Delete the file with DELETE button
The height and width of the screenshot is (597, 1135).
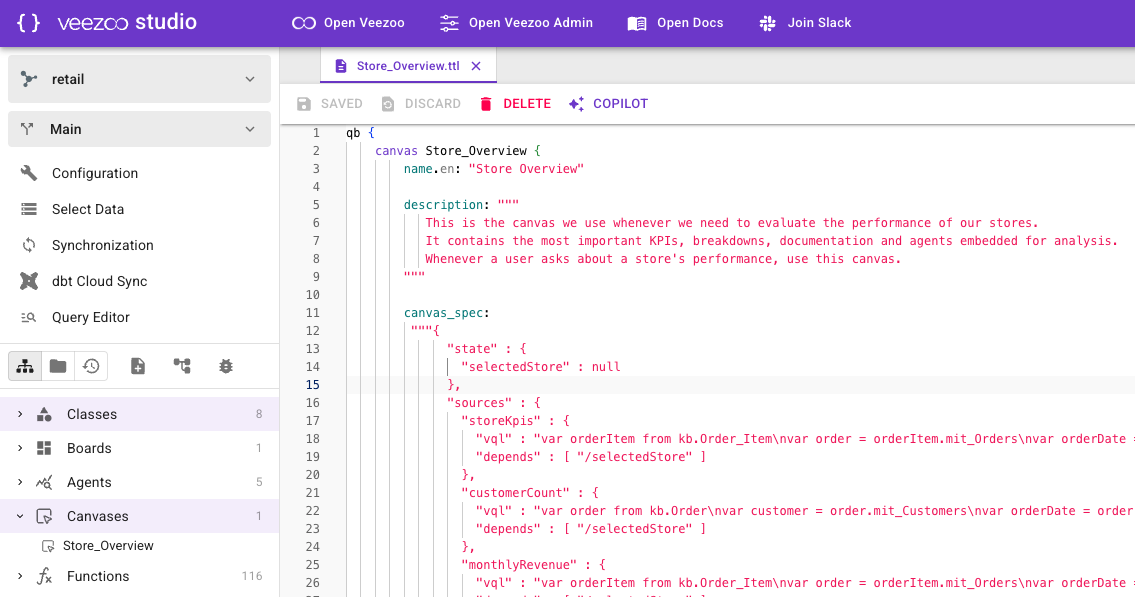coord(515,103)
